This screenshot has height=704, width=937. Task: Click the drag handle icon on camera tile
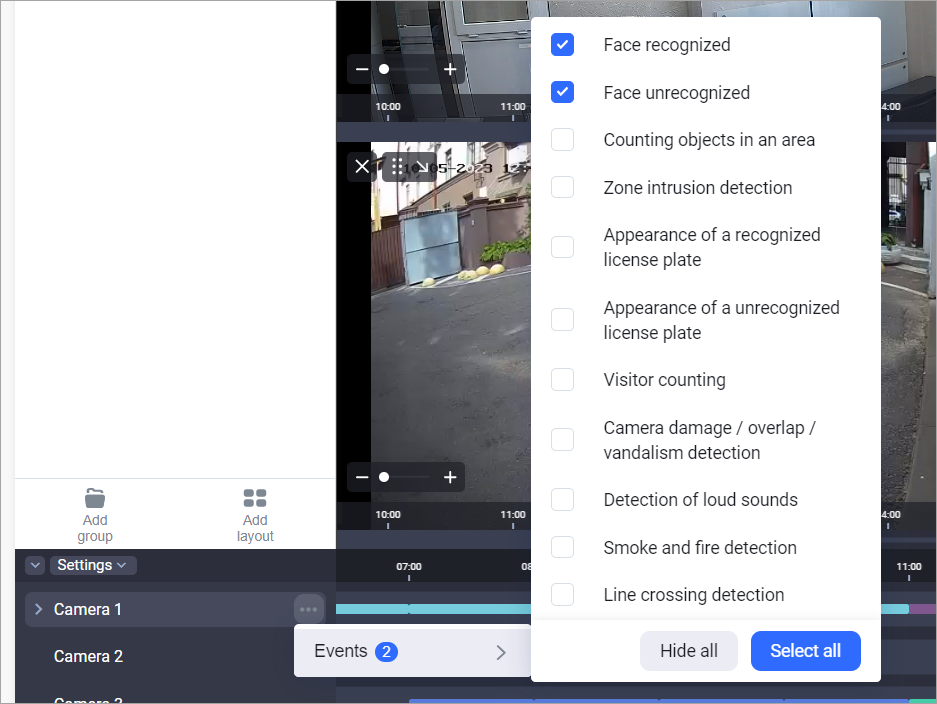397,167
